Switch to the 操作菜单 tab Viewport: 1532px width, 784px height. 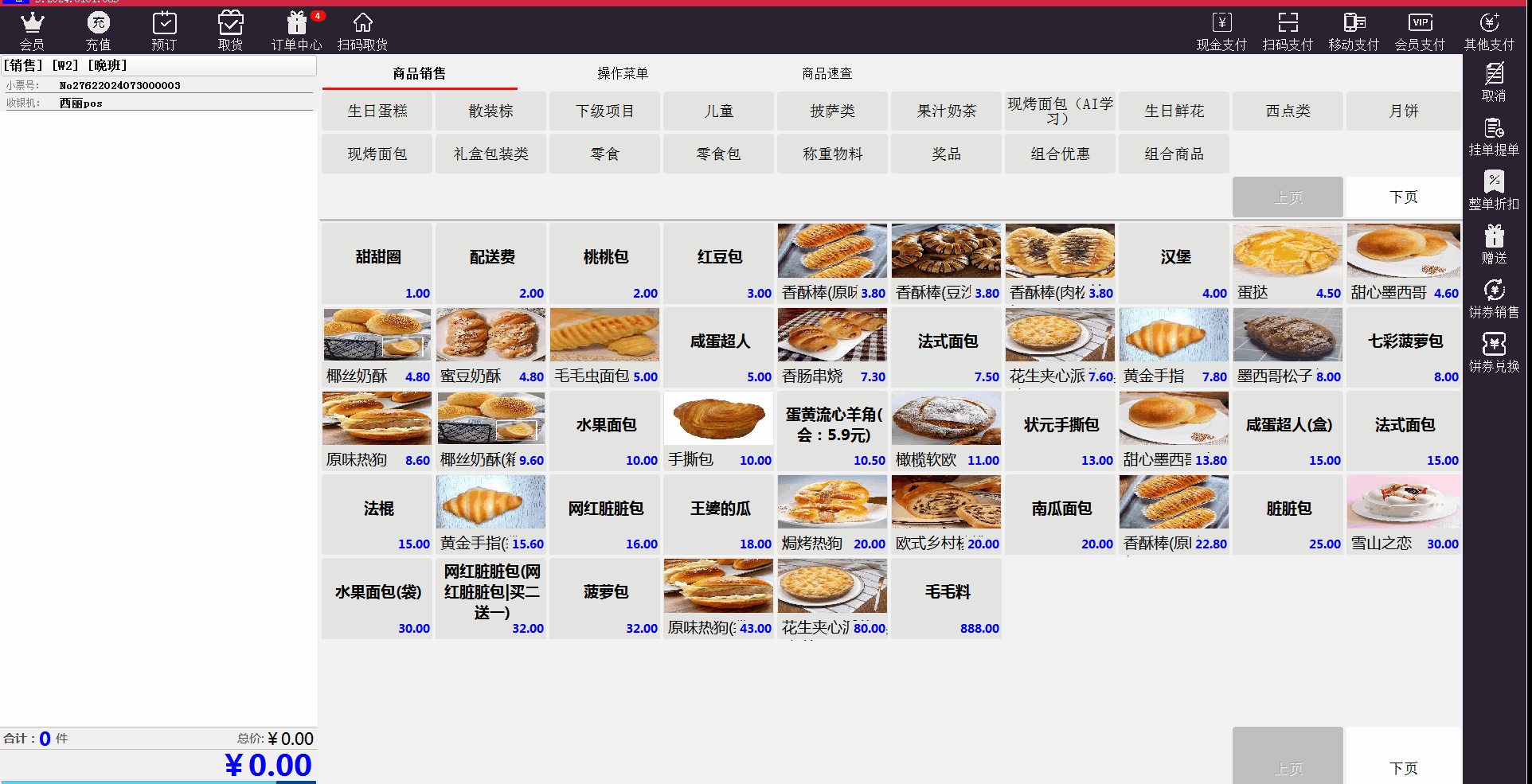point(623,73)
